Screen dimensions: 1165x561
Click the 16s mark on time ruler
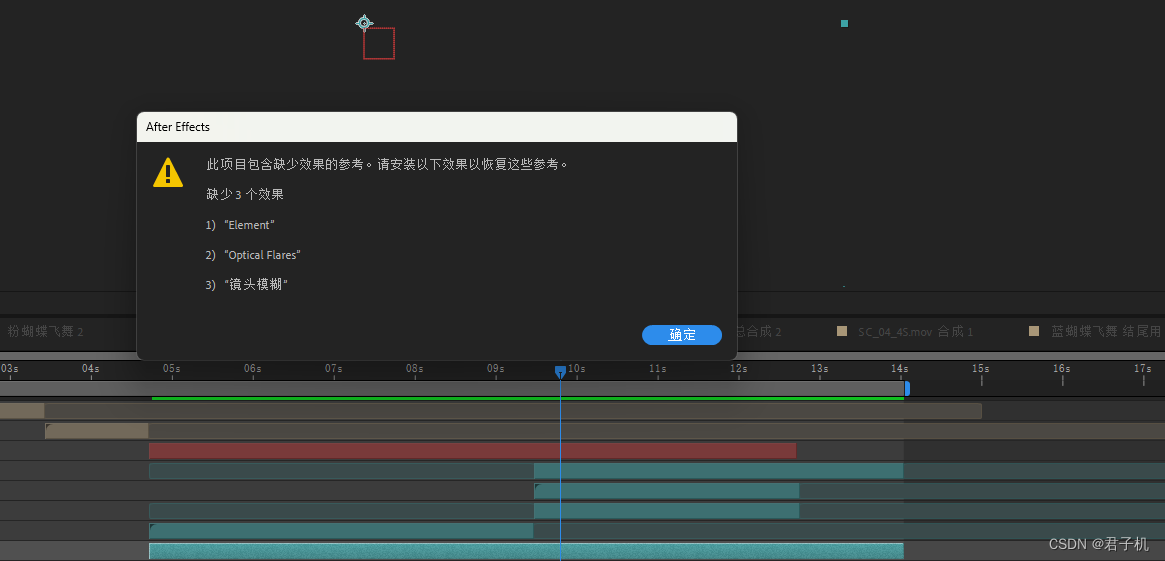[x=1062, y=369]
